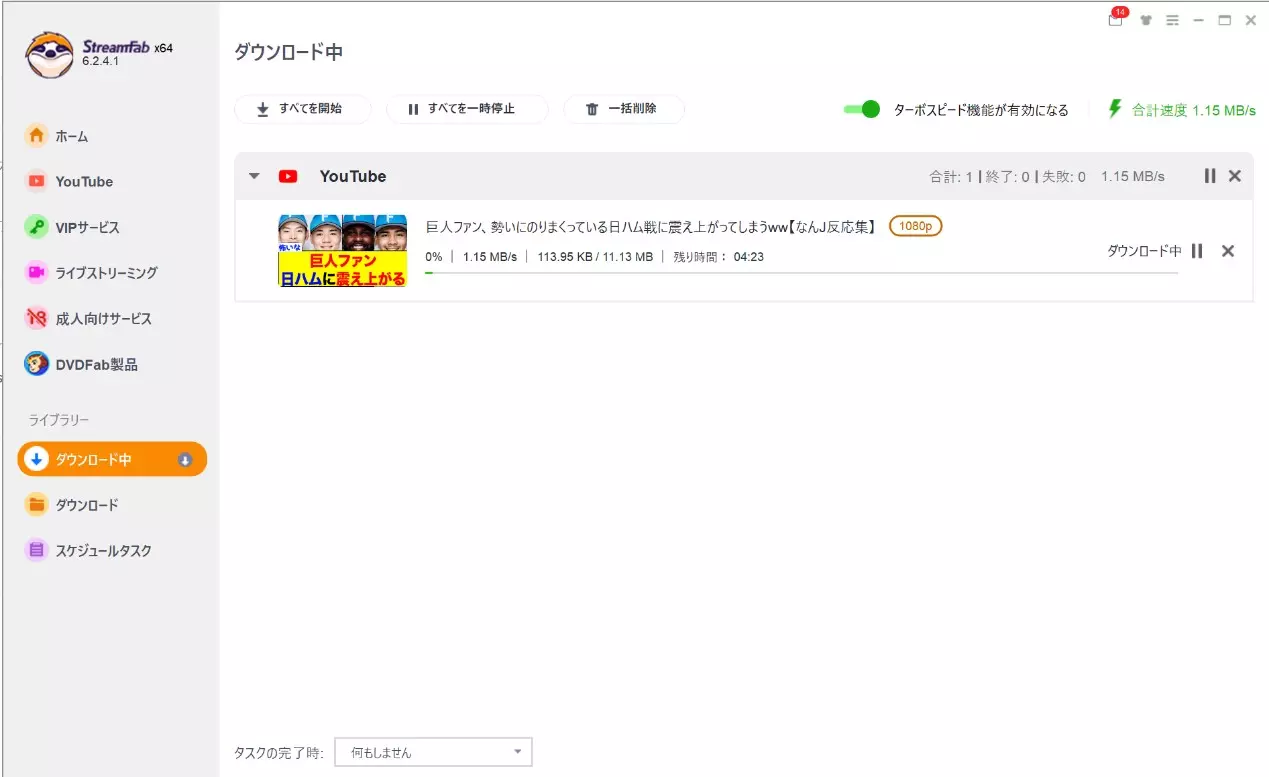Click the 残り時間 04:23 text

[719, 257]
